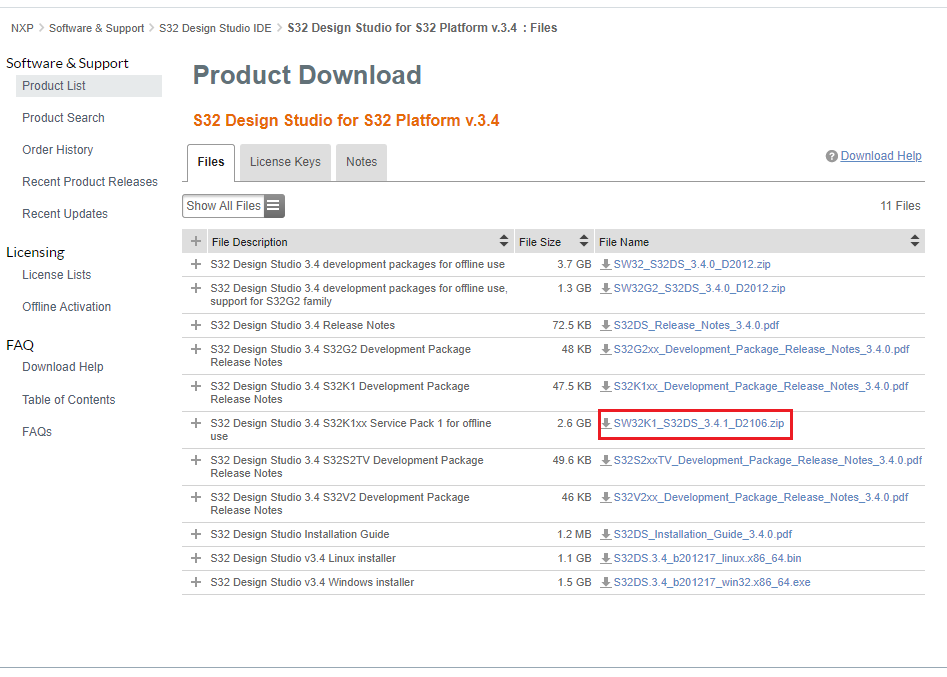This screenshot has width=947, height=677.
Task: Open Download Help link at top right
Action: click(x=881, y=156)
